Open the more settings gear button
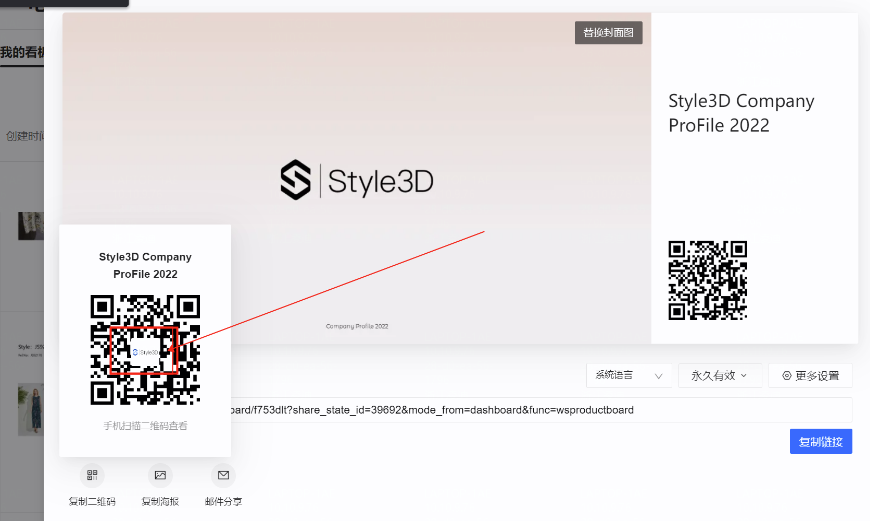This screenshot has width=870, height=521. (810, 376)
